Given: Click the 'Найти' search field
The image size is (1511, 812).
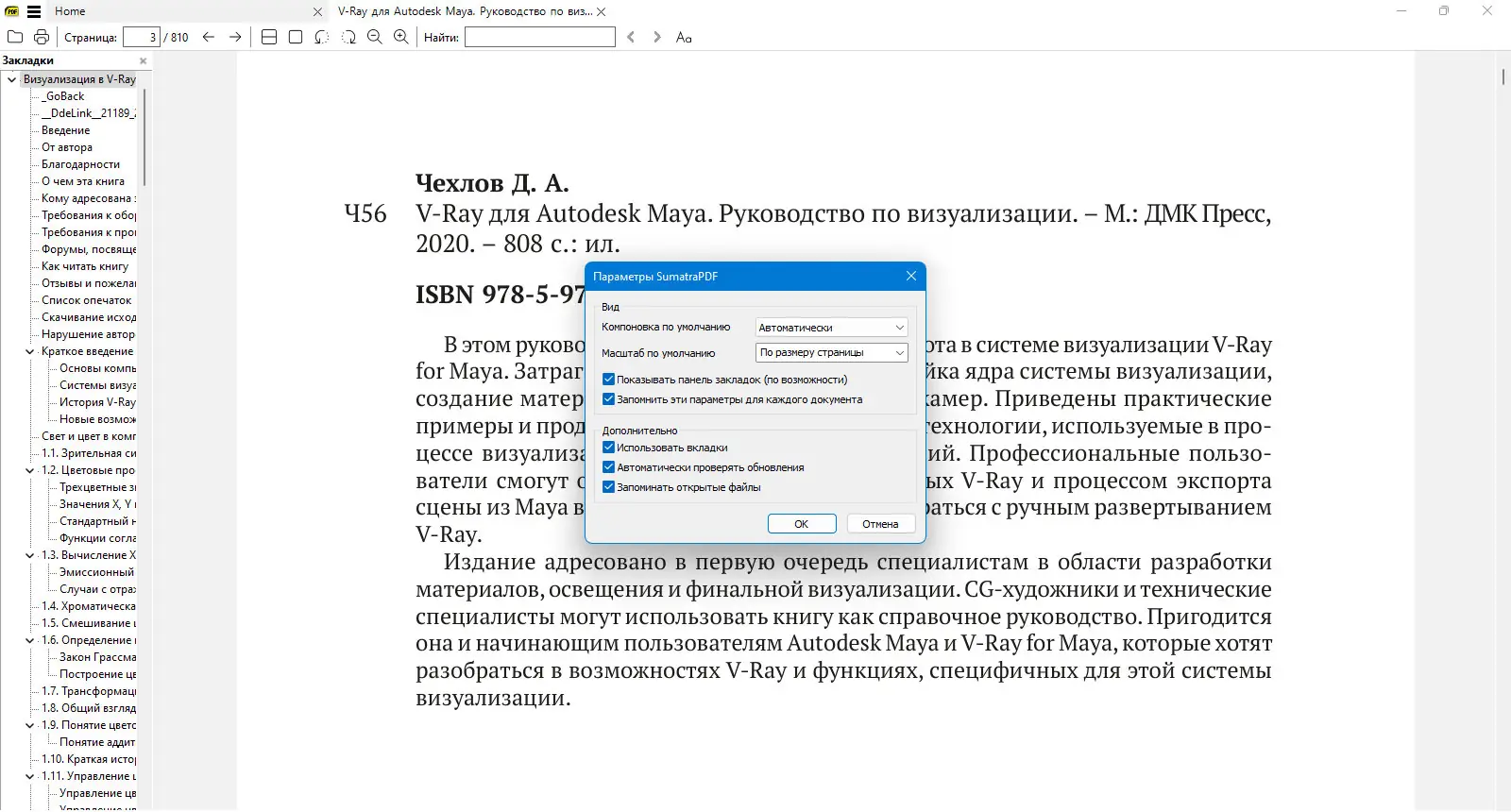Looking at the screenshot, I should (x=540, y=37).
